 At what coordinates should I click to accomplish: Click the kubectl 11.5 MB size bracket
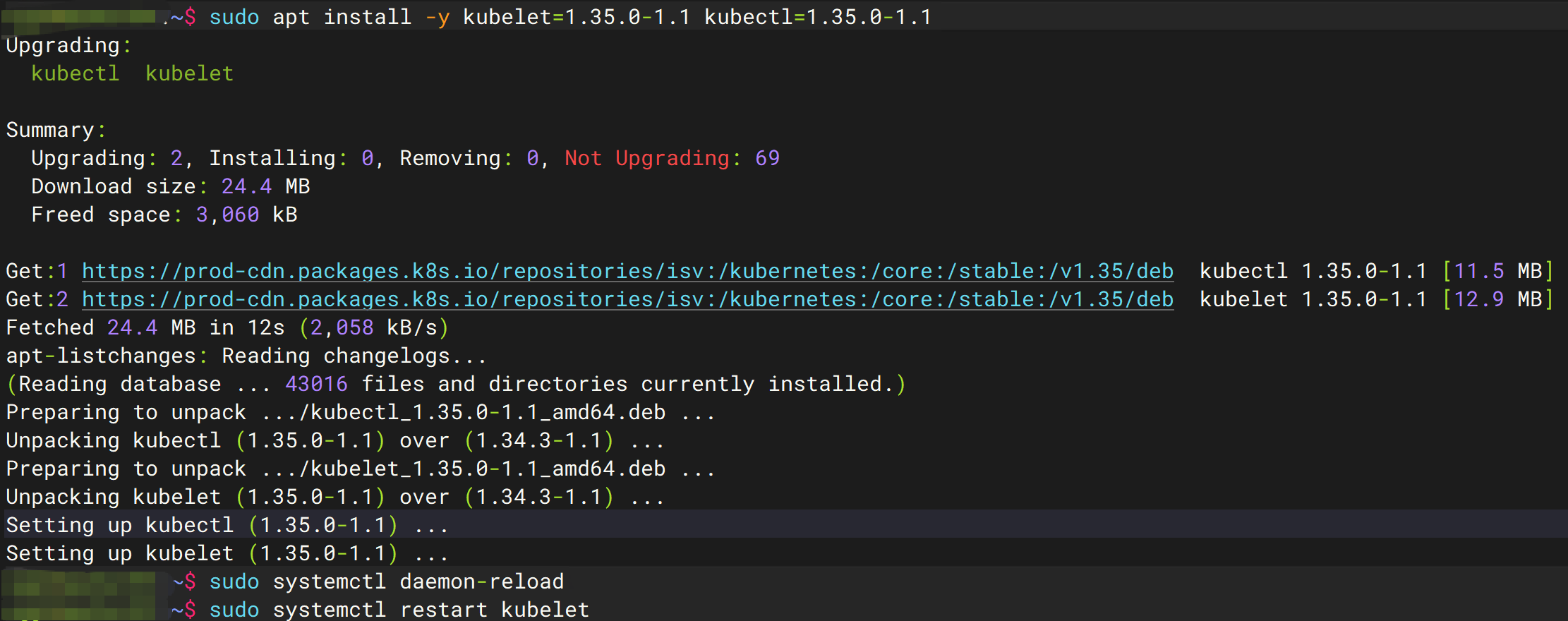pos(1498,272)
